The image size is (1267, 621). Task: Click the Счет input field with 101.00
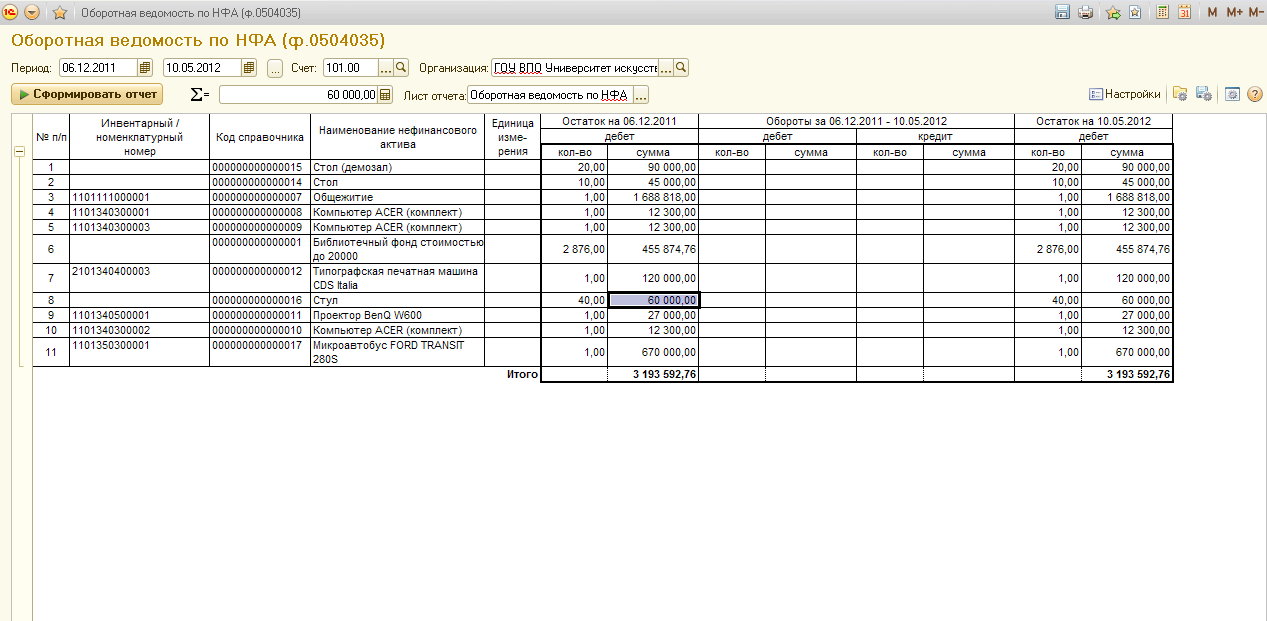[x=350, y=68]
